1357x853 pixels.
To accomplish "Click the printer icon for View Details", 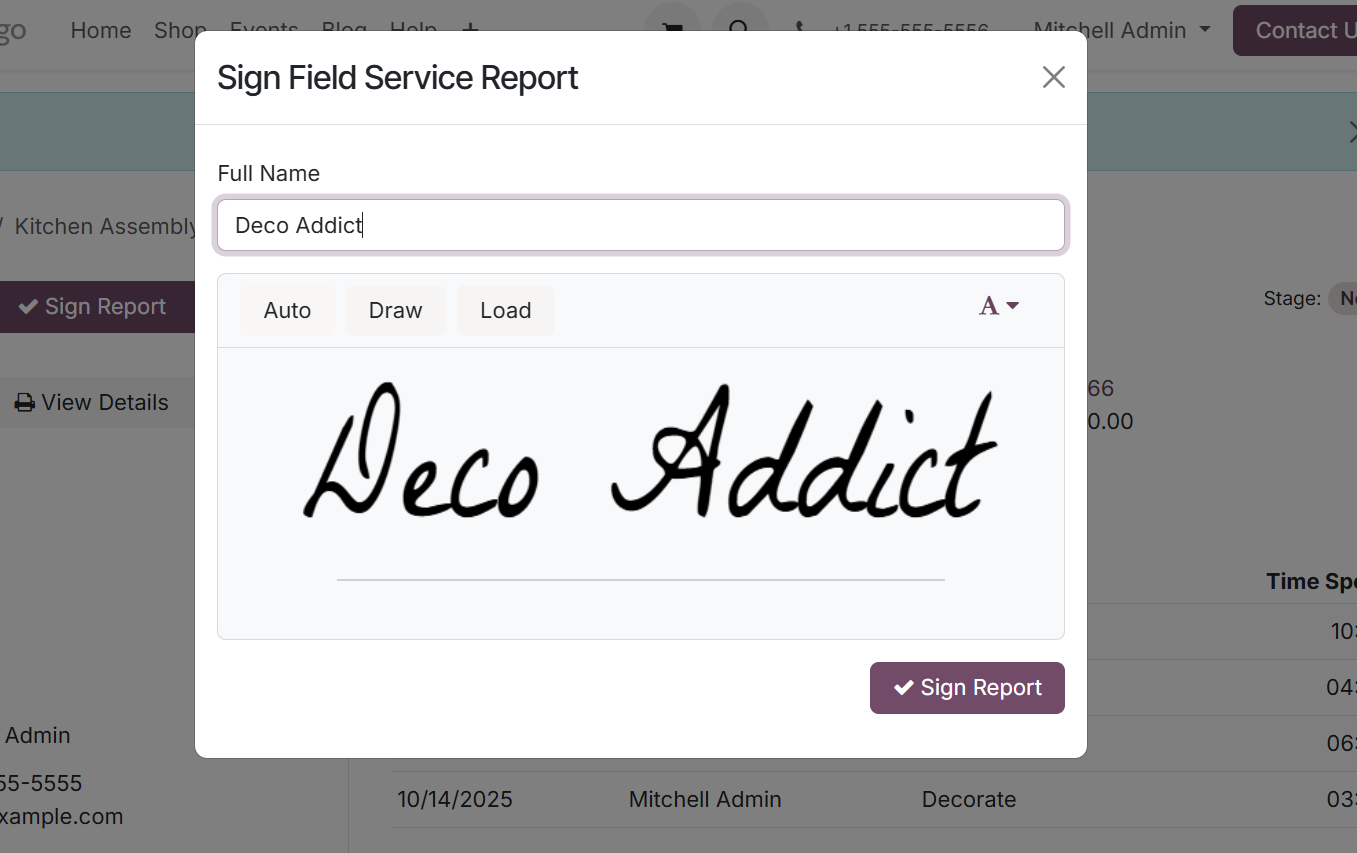I will 25,403.
